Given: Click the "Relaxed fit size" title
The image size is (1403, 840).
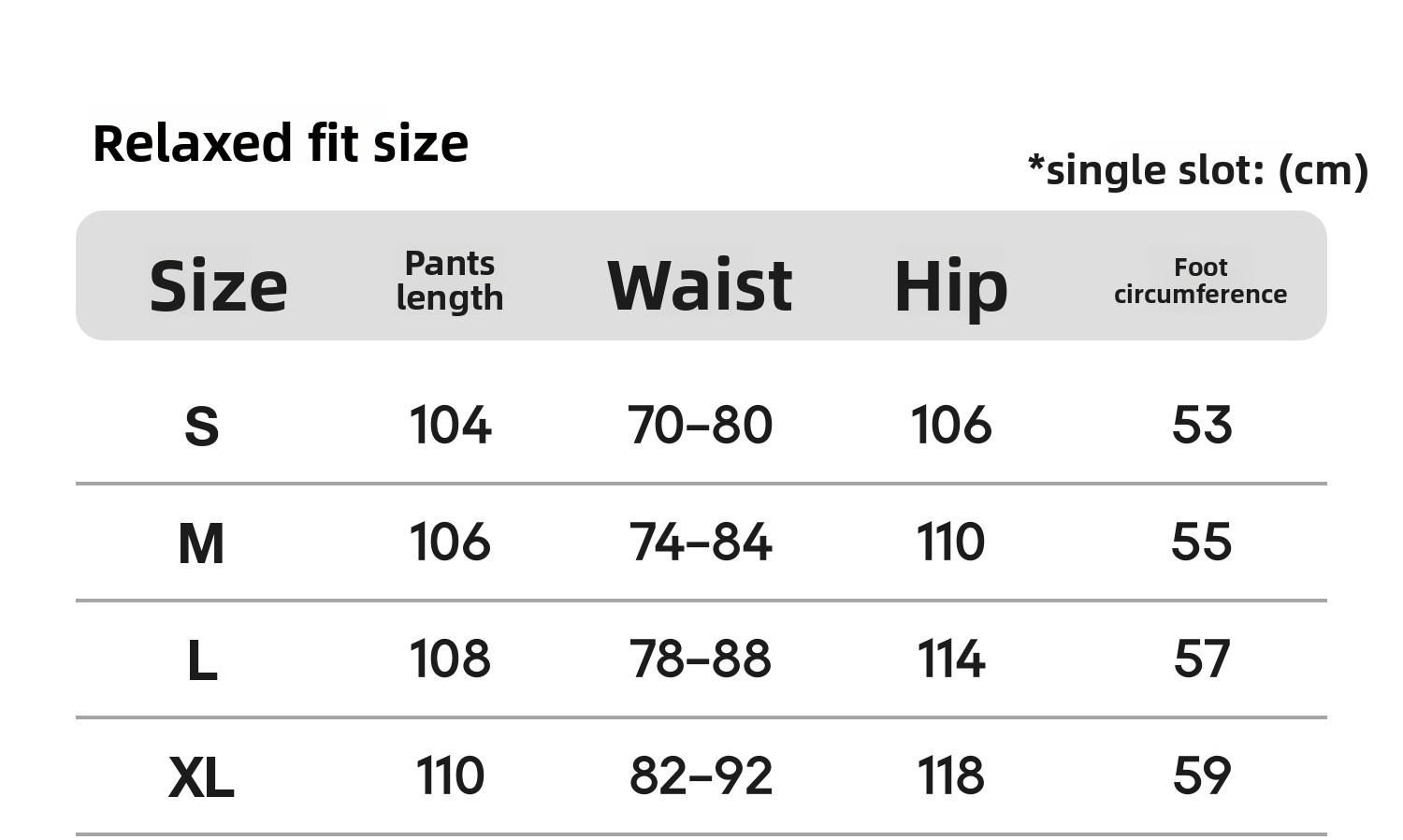Looking at the screenshot, I should coord(280,144).
